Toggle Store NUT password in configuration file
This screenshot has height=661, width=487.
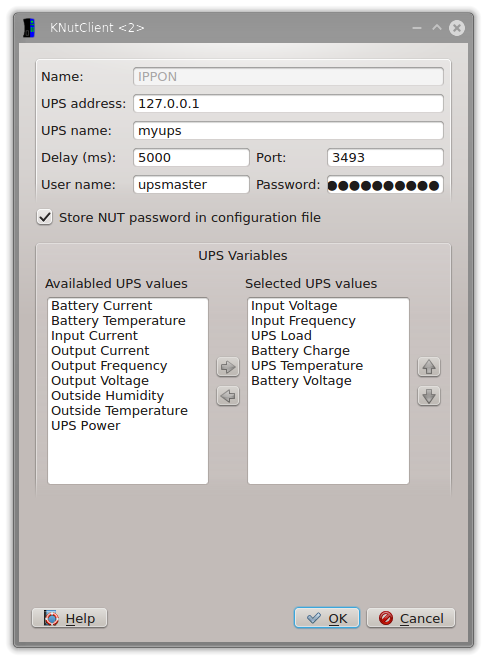pyautogui.click(x=45, y=218)
